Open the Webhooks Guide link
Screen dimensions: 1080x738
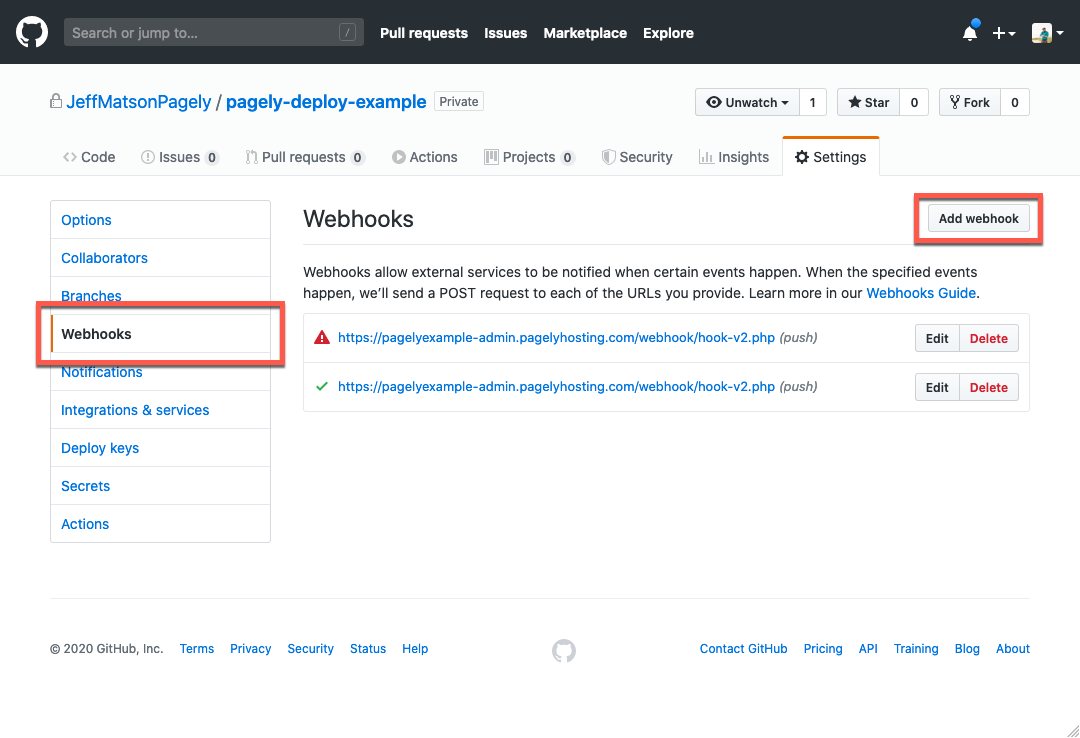(x=921, y=293)
